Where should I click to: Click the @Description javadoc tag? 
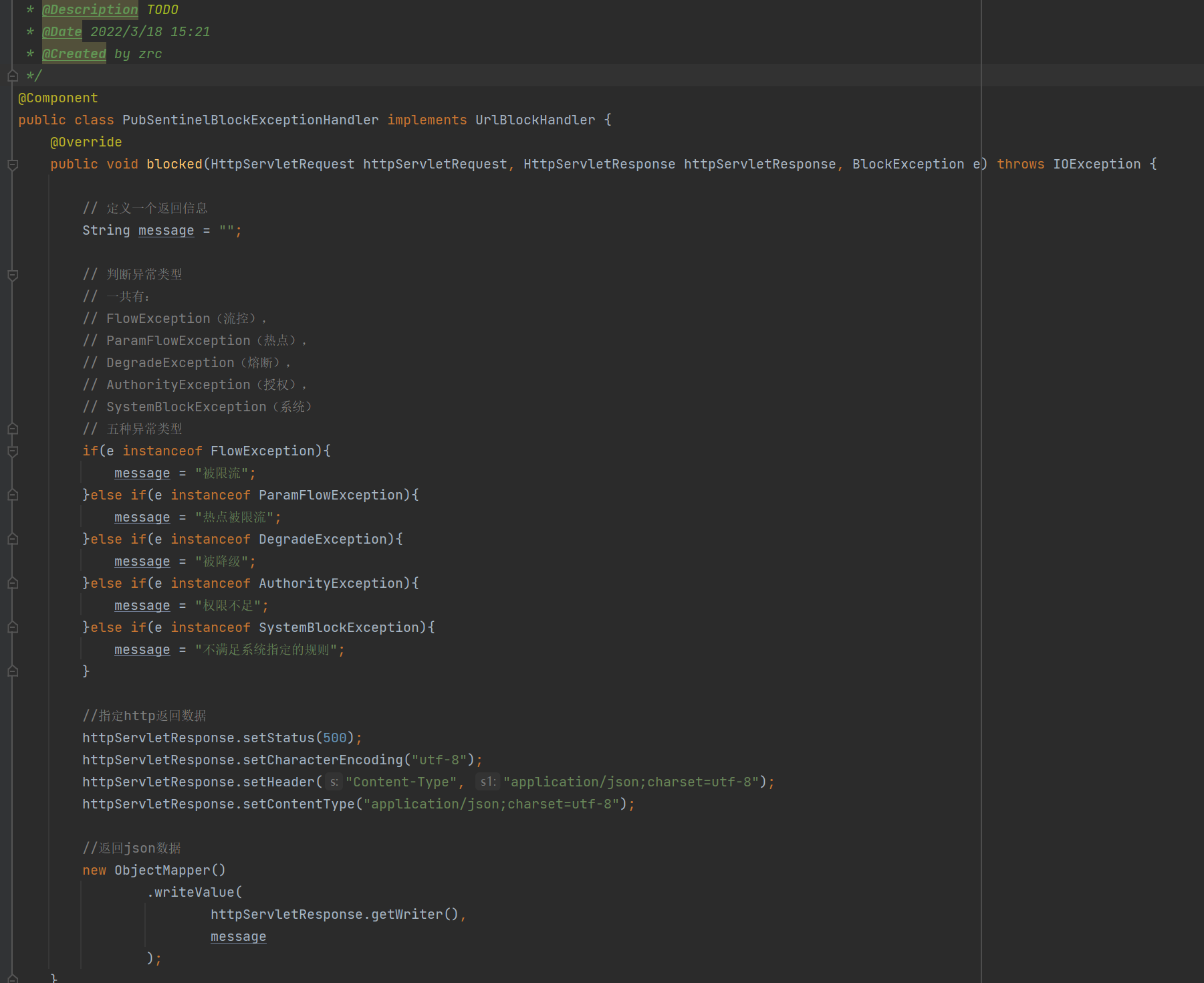90,10
